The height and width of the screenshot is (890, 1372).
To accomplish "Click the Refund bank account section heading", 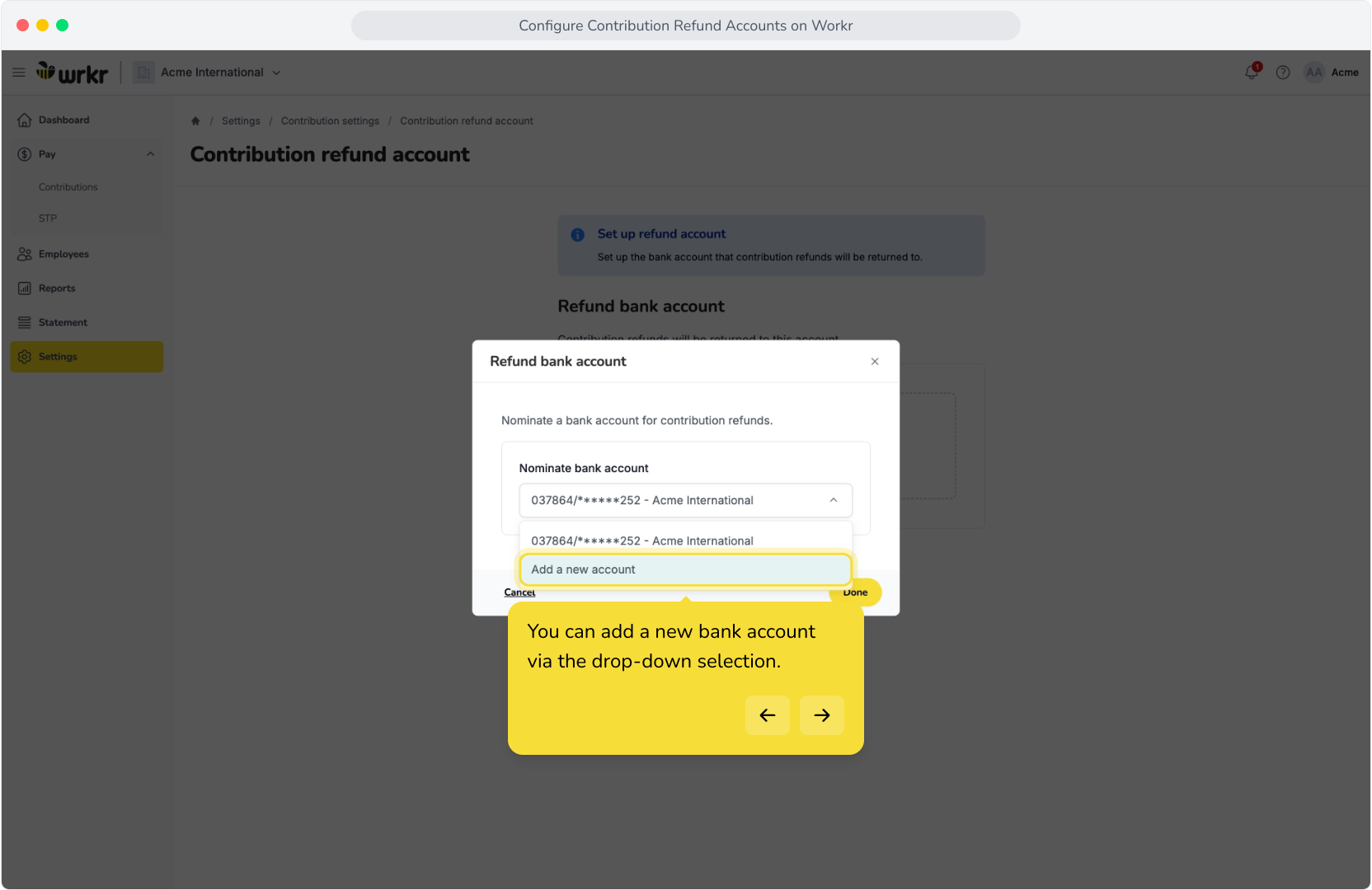I will 641,307.
